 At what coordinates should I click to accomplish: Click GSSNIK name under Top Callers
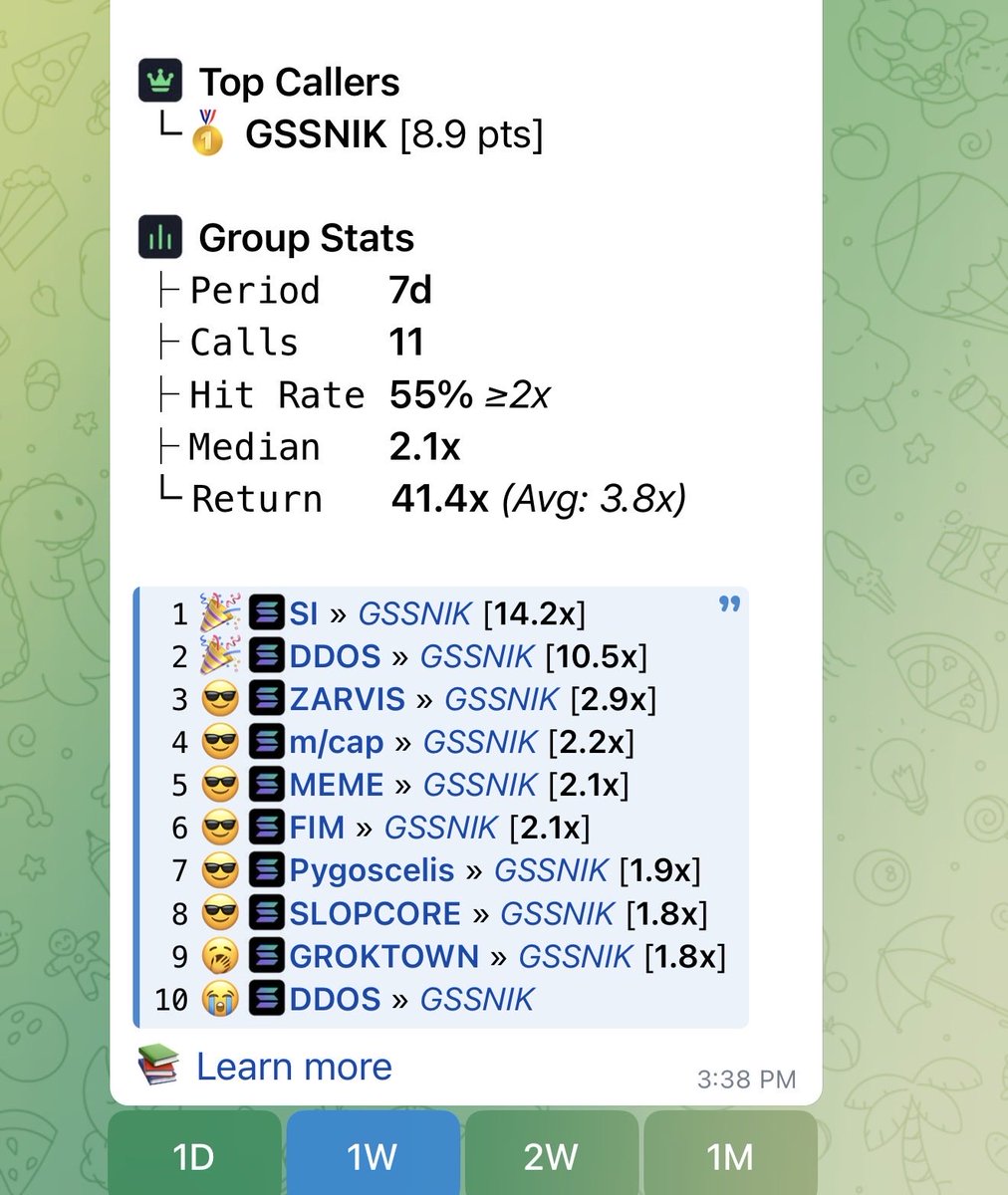(x=316, y=133)
